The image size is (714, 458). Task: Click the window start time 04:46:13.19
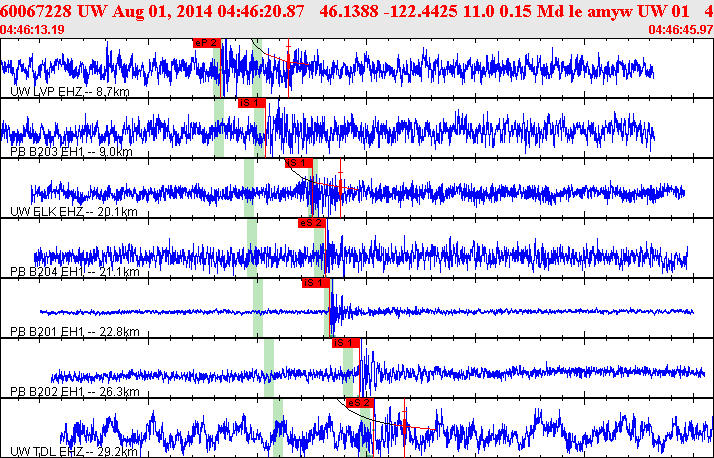click(32, 30)
